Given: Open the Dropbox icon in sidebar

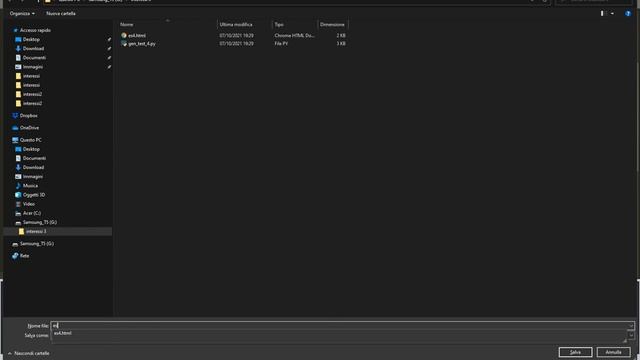Looking at the screenshot, I should click(x=15, y=116).
